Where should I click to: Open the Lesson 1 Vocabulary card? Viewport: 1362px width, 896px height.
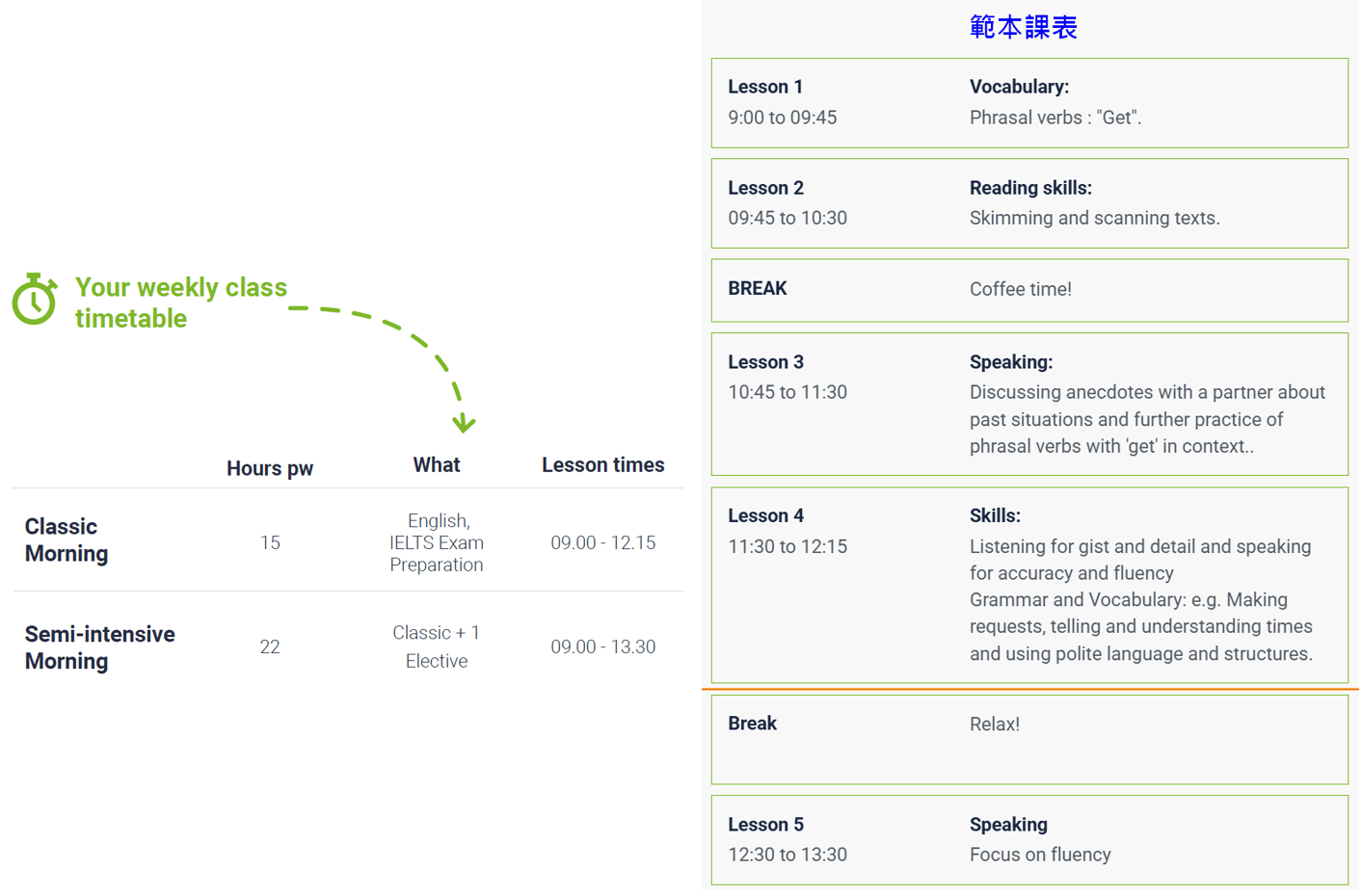[1028, 103]
